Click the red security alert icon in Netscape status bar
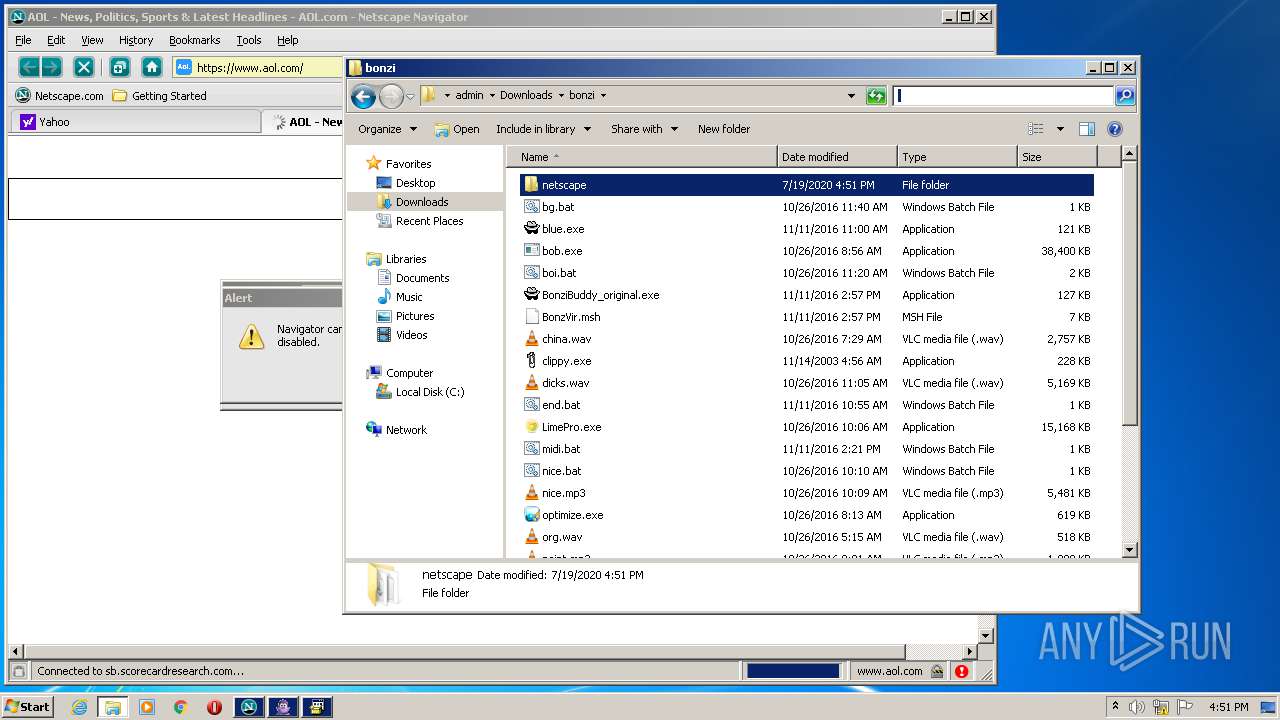Screen dimensions: 1280x720 (961, 671)
